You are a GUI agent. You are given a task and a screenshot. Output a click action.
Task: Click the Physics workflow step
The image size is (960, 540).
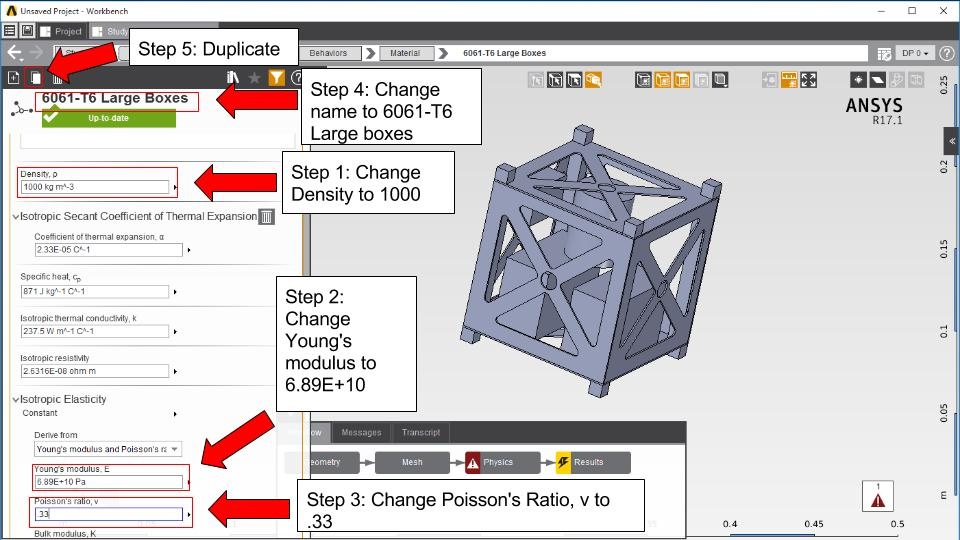503,463
